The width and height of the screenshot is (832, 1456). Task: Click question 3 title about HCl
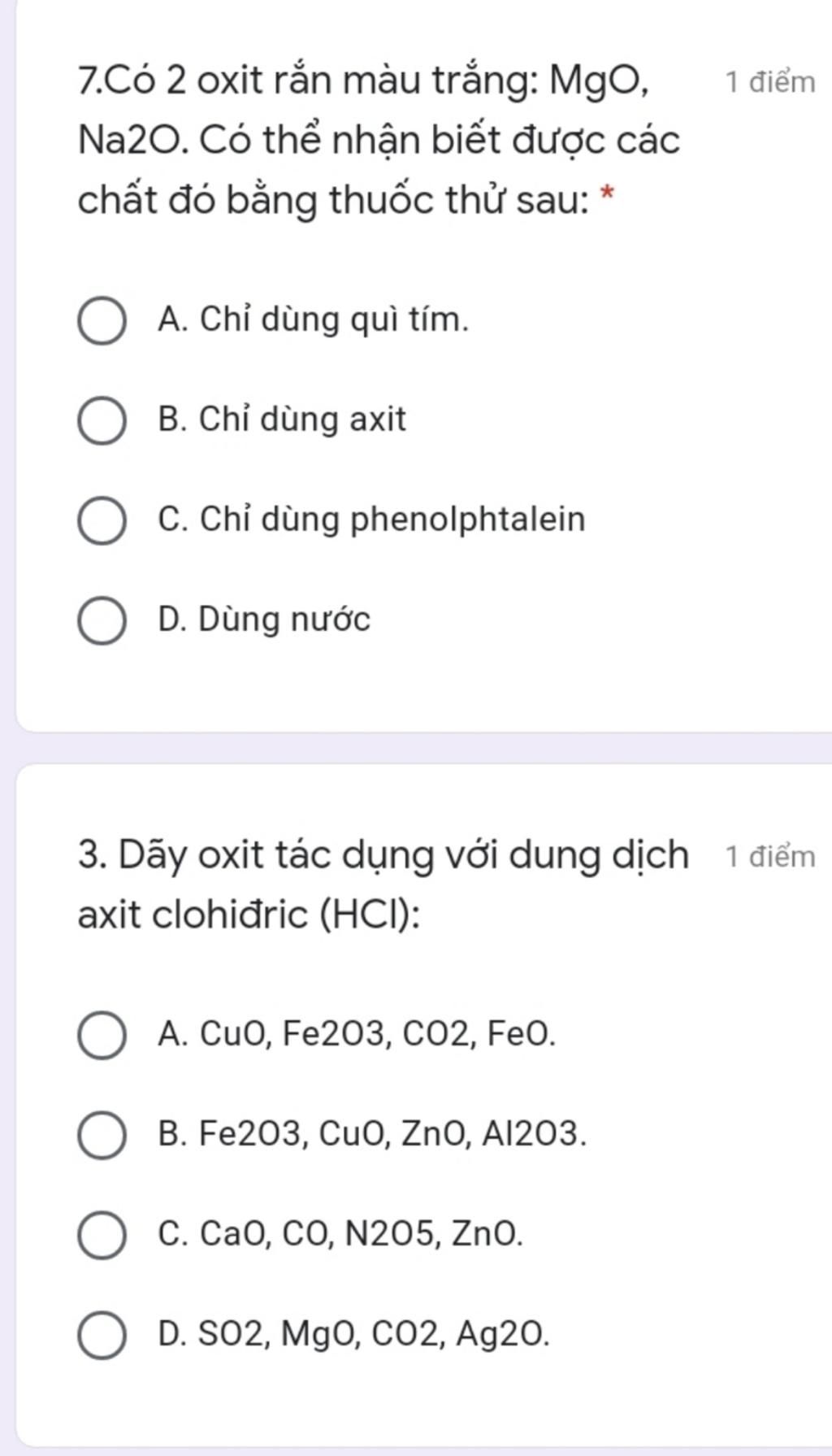pos(383,884)
